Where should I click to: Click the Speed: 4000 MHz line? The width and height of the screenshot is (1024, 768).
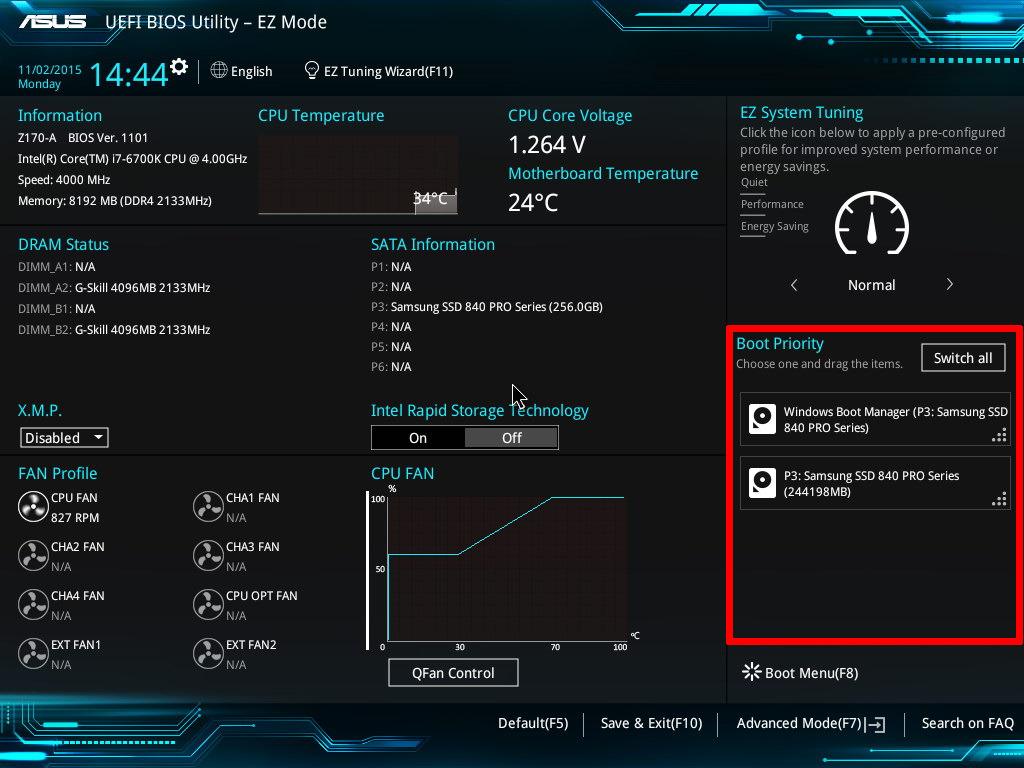coord(64,180)
